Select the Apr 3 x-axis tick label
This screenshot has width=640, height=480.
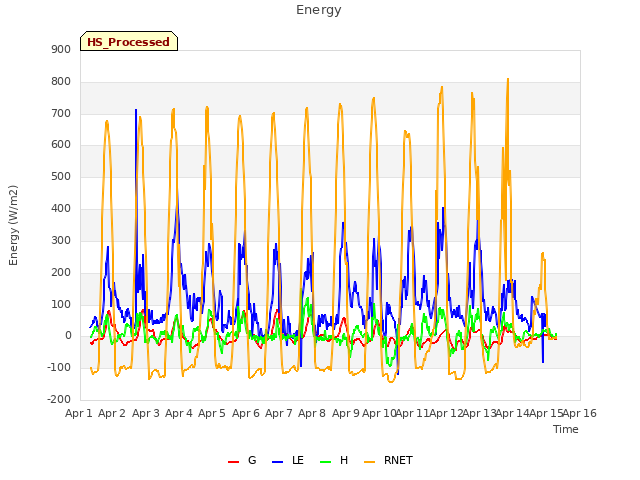(146, 413)
